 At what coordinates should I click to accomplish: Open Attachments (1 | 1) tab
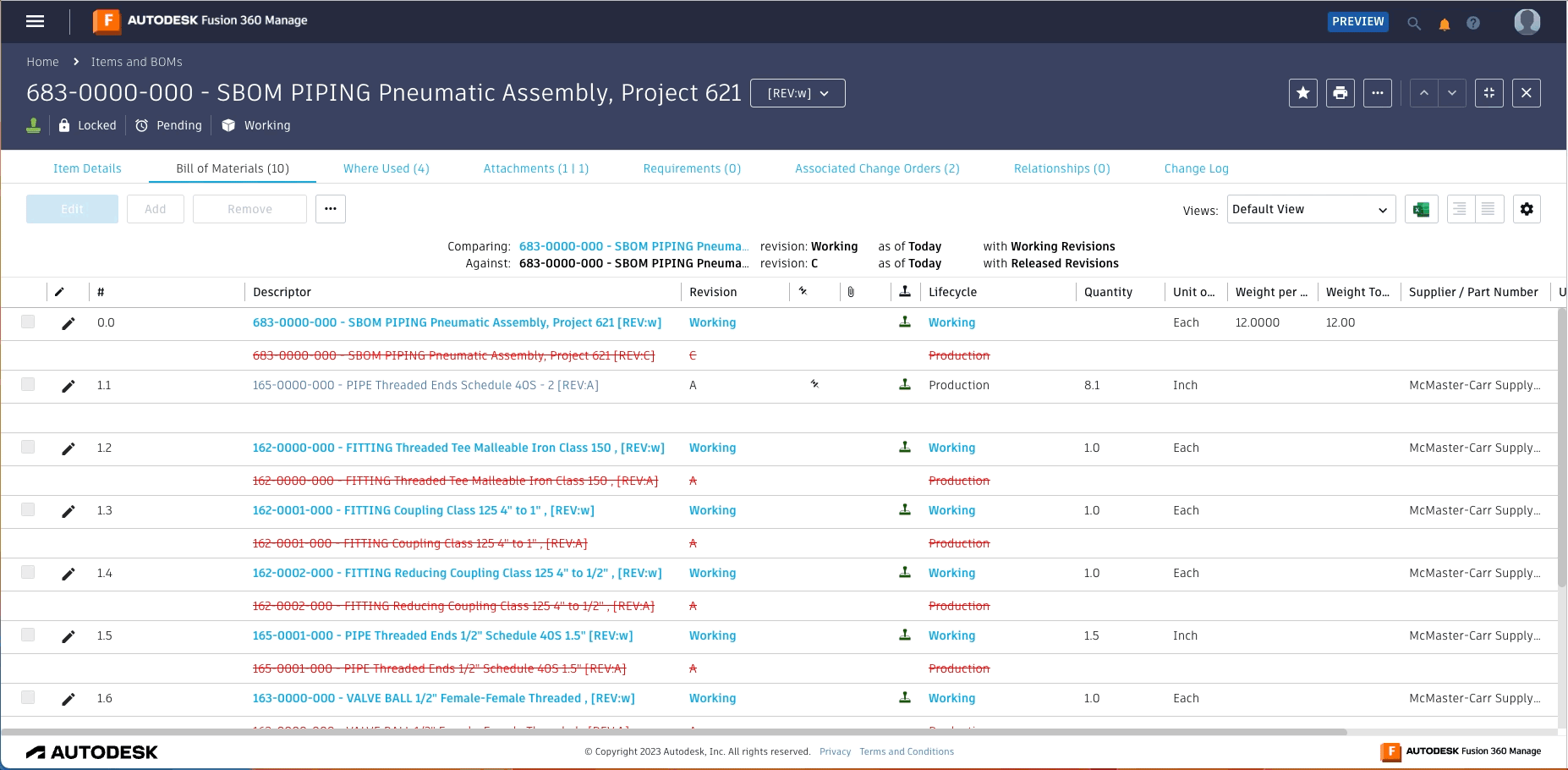[x=536, y=168]
